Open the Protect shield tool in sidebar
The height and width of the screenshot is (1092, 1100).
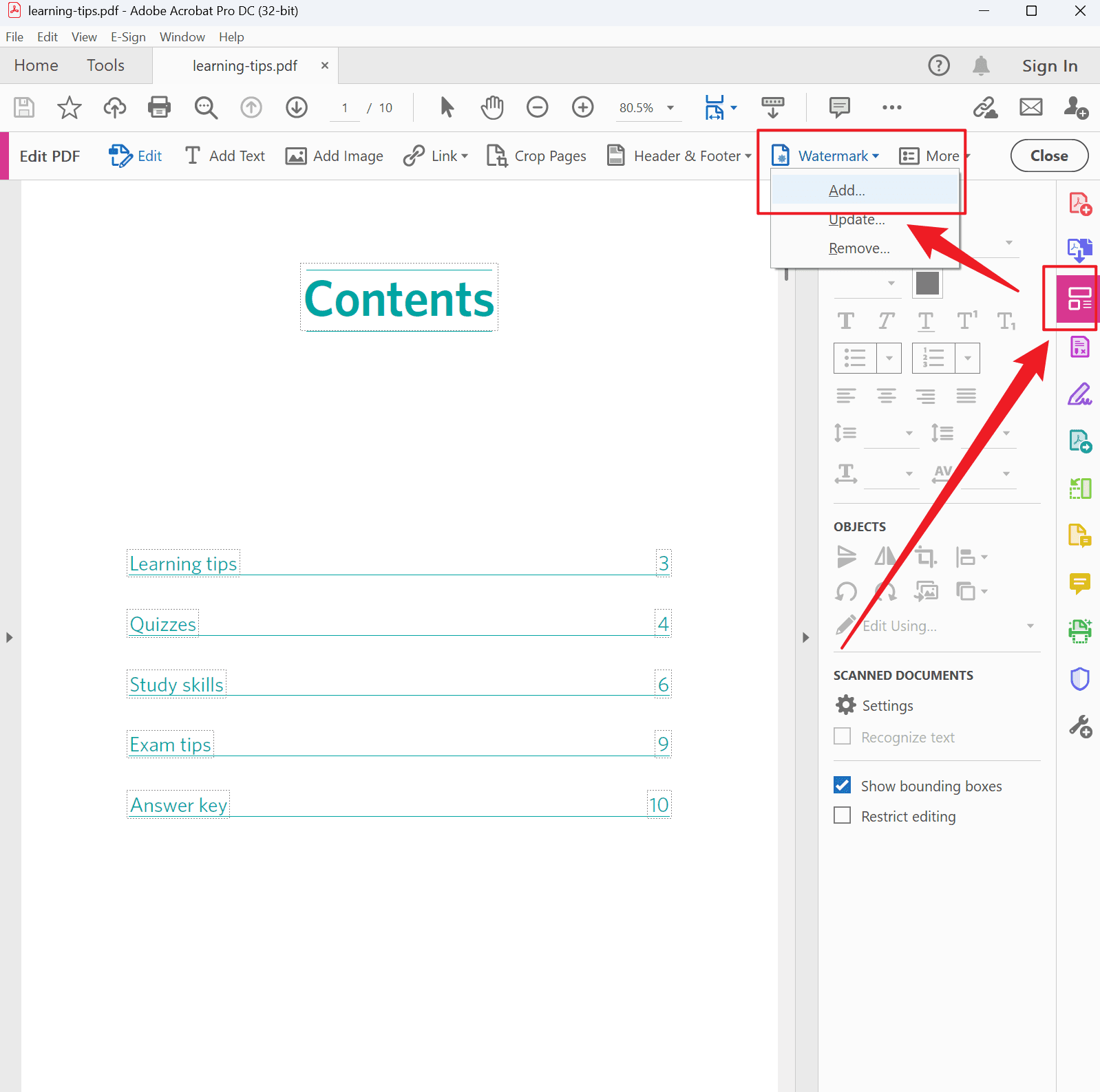(1079, 679)
